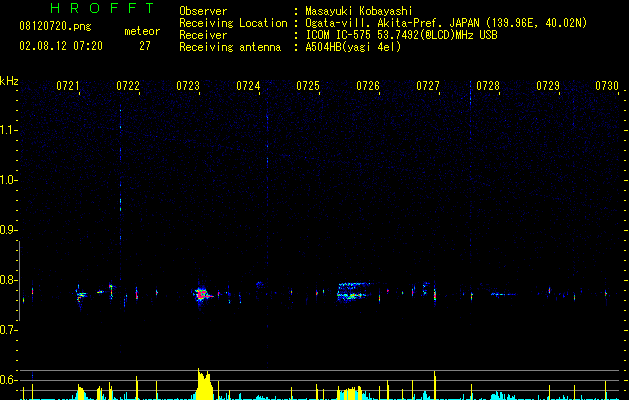The image size is (629, 400).
Task: Click the antenna value A504HB(yagi 4el)
Action: [353, 47]
